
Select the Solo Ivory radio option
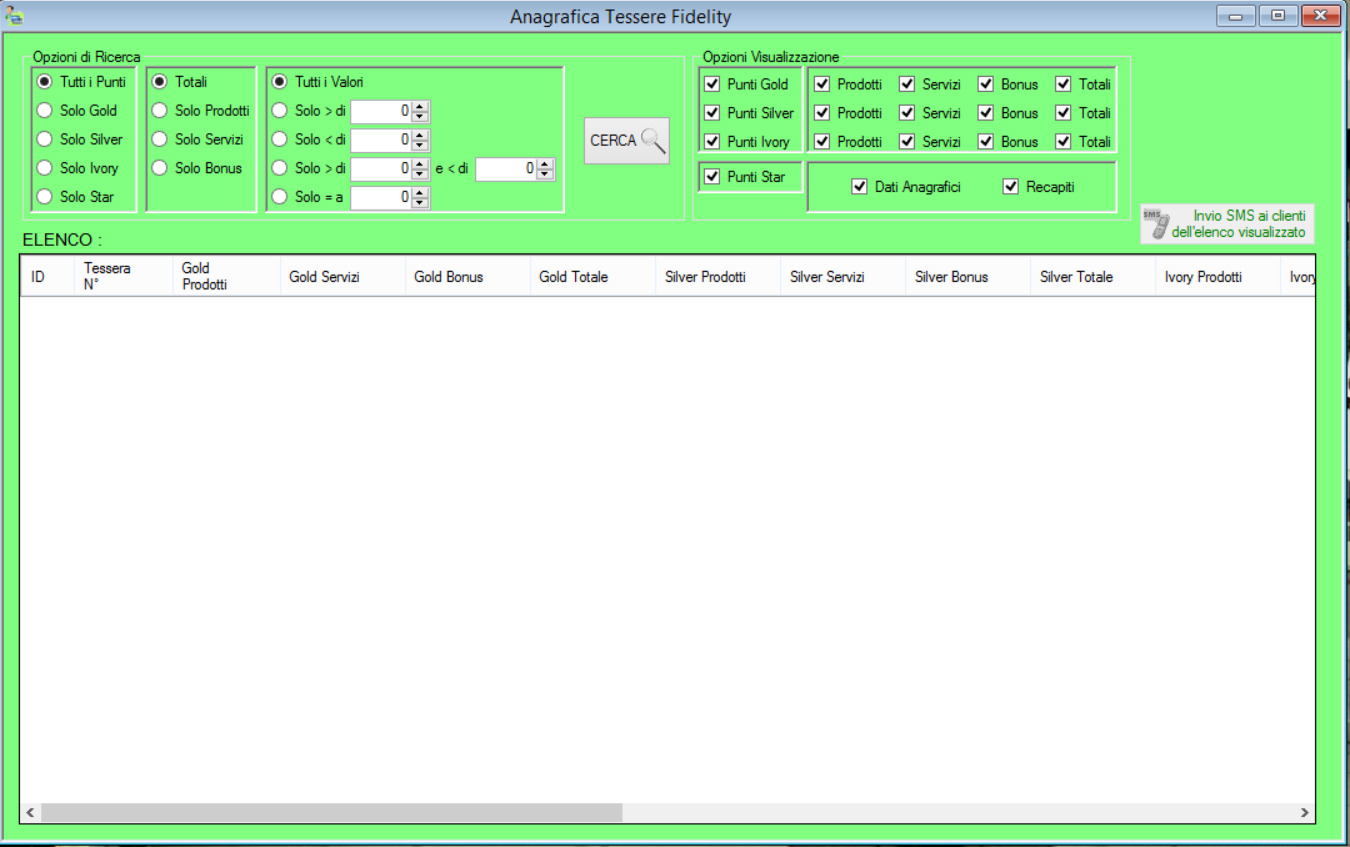click(x=78, y=168)
